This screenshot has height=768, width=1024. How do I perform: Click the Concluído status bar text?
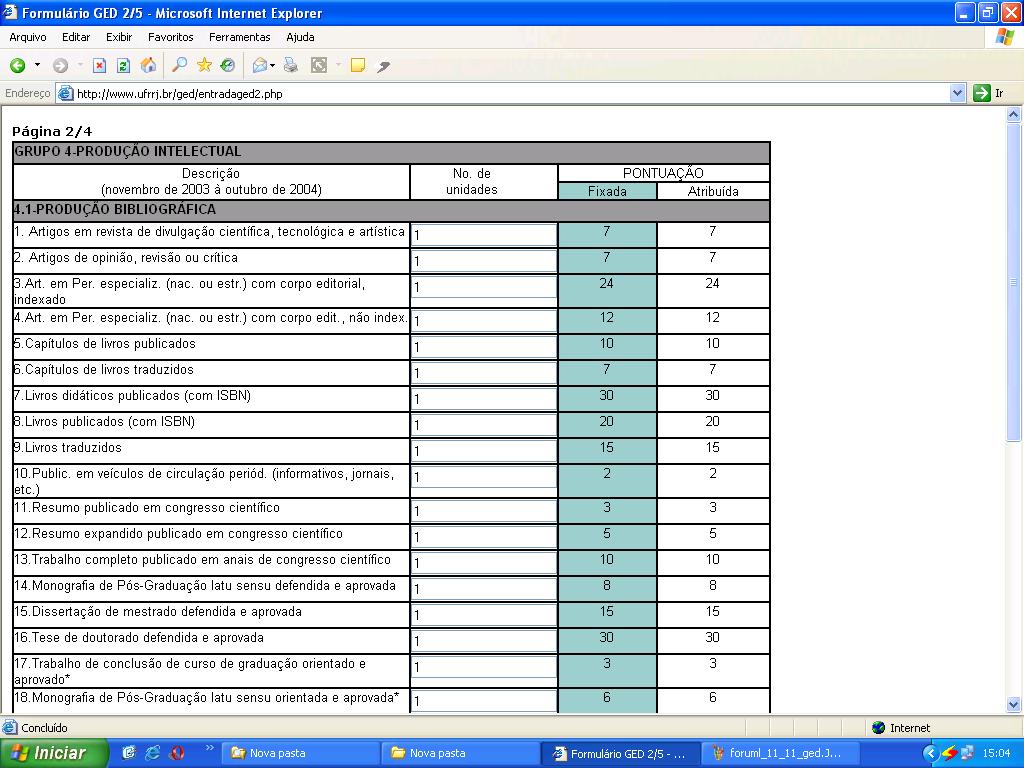pos(44,728)
